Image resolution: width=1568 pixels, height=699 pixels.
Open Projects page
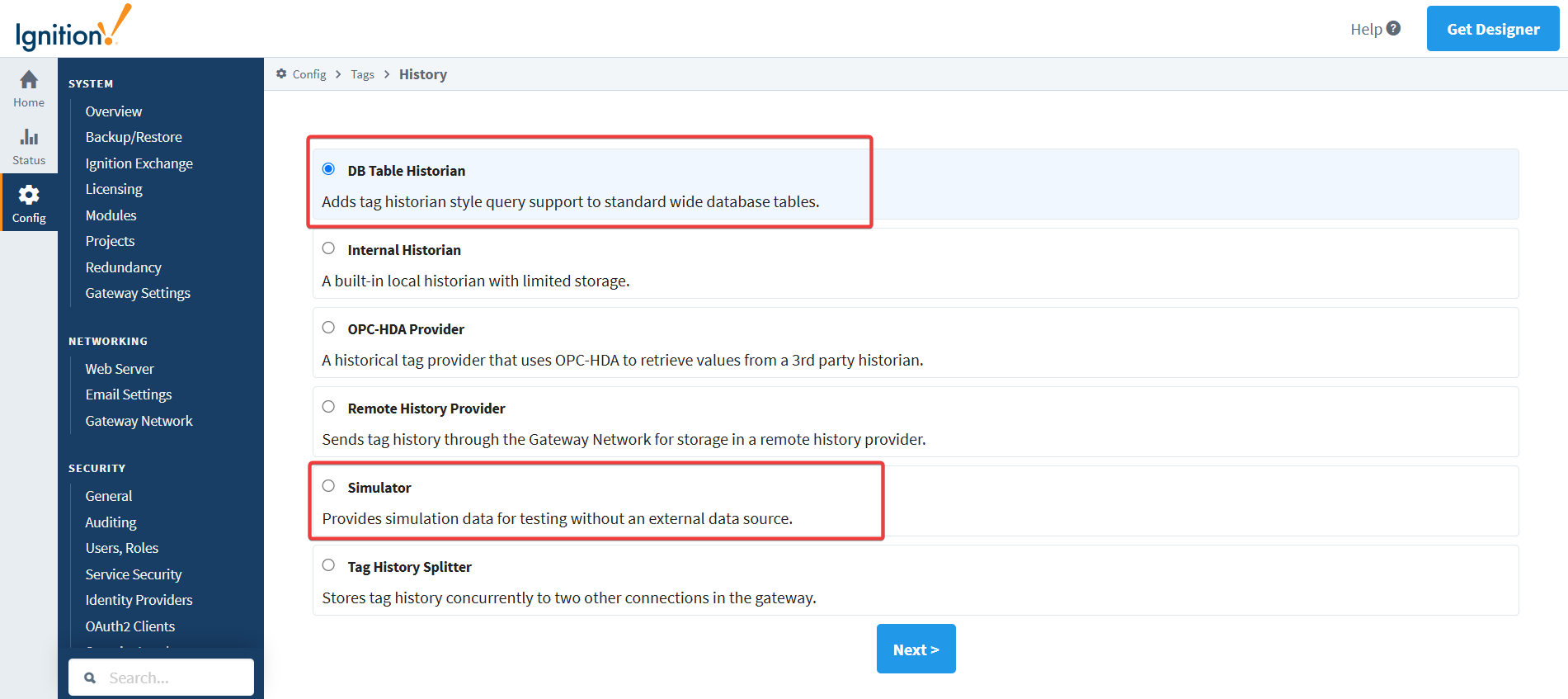point(110,241)
